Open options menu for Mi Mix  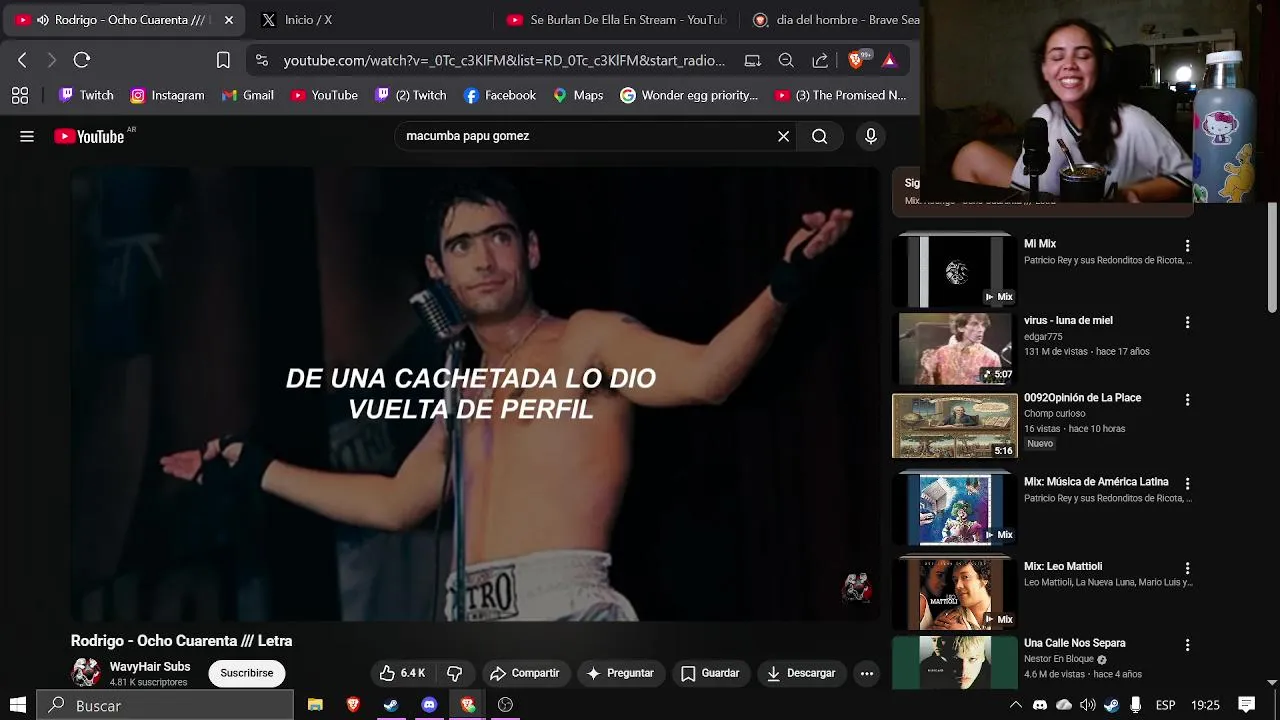pyautogui.click(x=1187, y=245)
